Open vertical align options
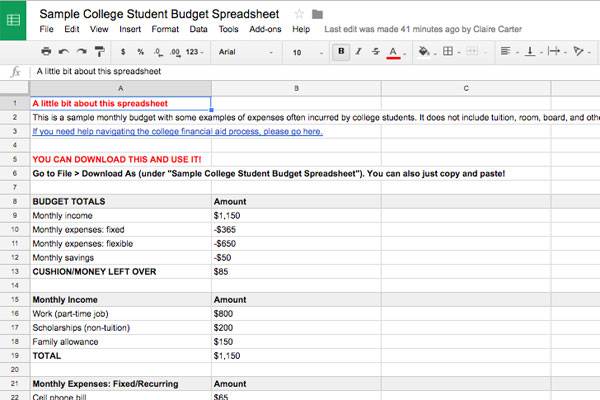 (x=530, y=51)
